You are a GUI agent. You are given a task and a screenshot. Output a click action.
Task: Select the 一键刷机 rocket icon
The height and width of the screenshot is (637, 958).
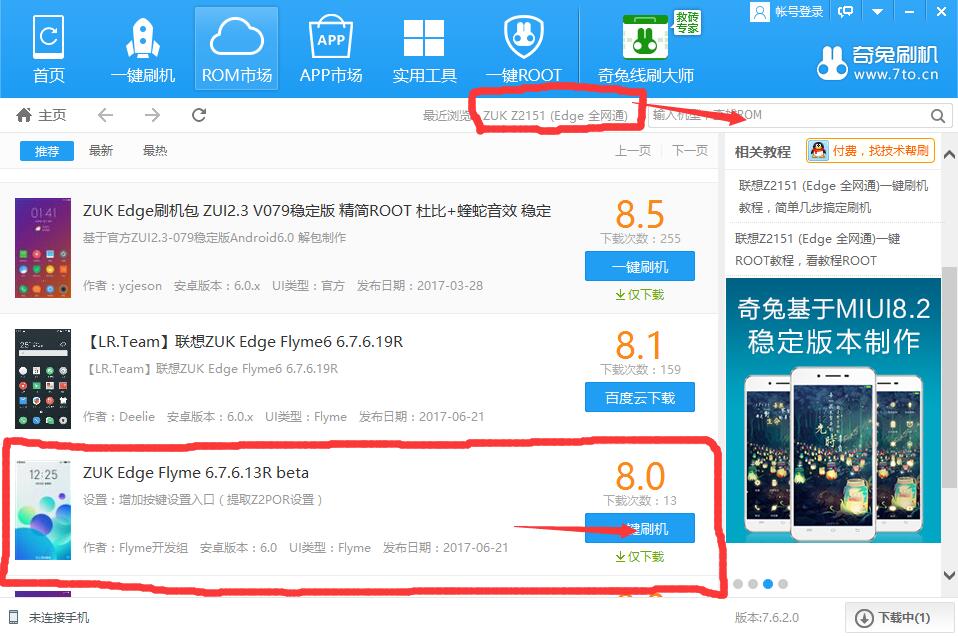click(142, 38)
